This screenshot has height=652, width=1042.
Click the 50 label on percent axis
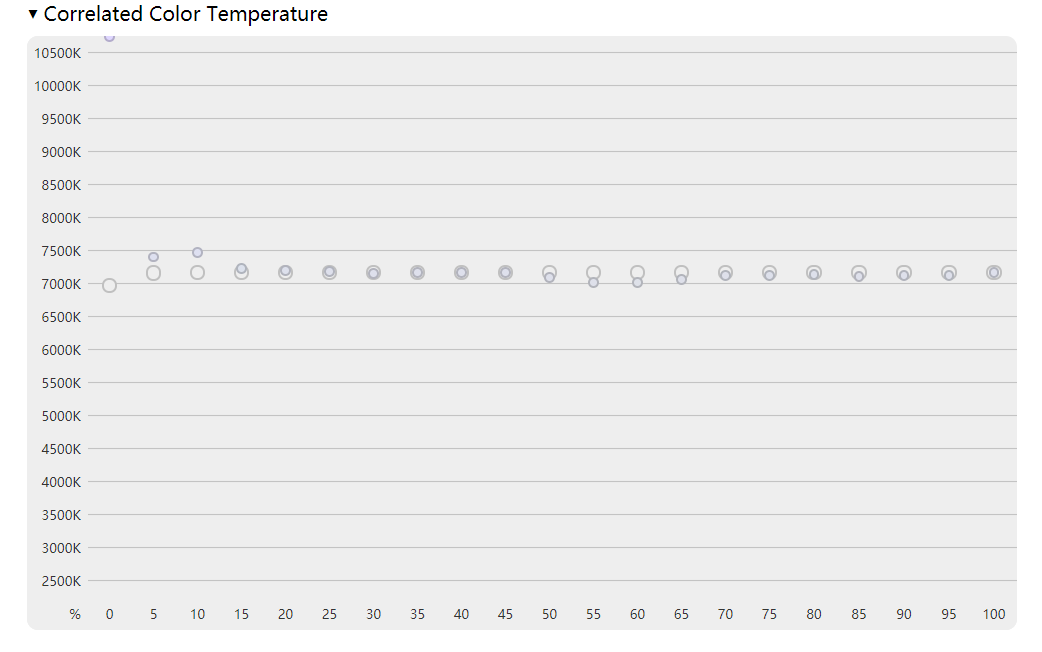(550, 614)
